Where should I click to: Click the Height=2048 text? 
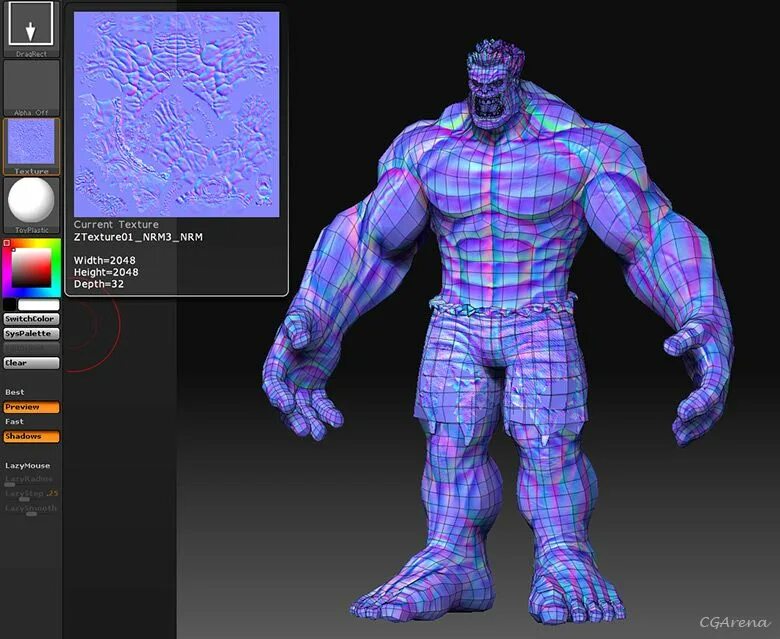tap(106, 272)
